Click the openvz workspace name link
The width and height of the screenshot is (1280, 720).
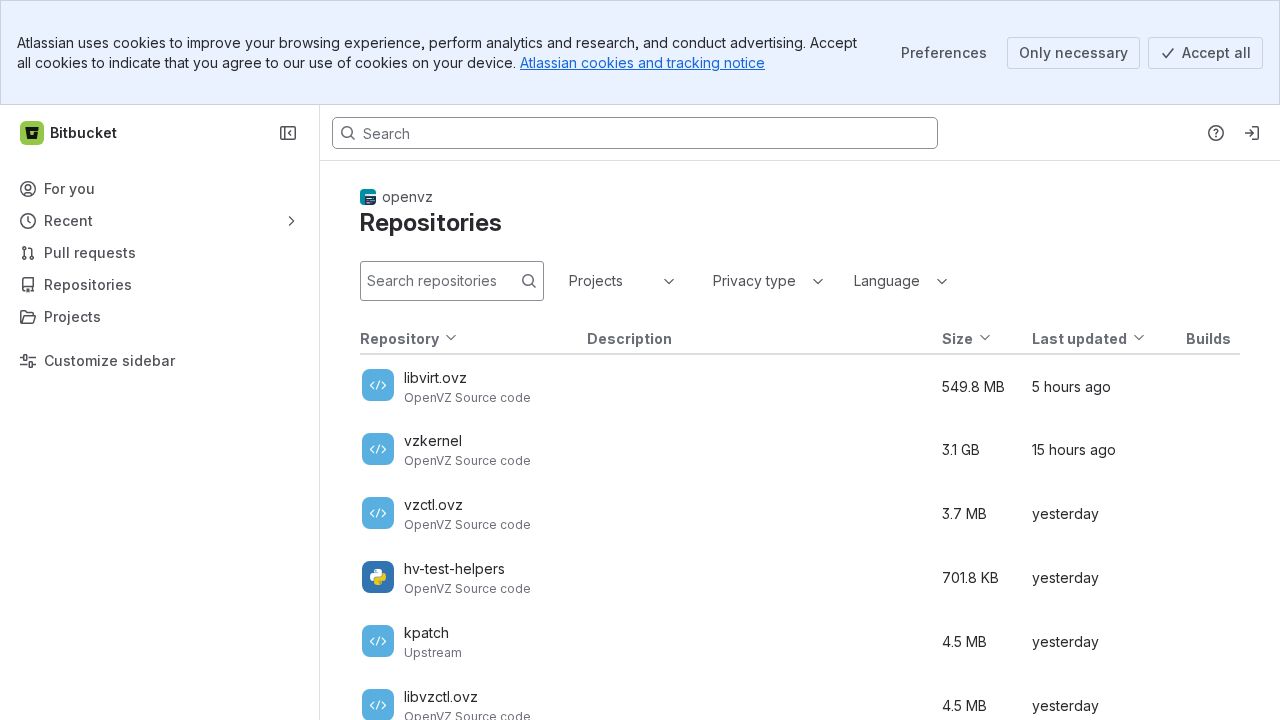[x=407, y=197]
